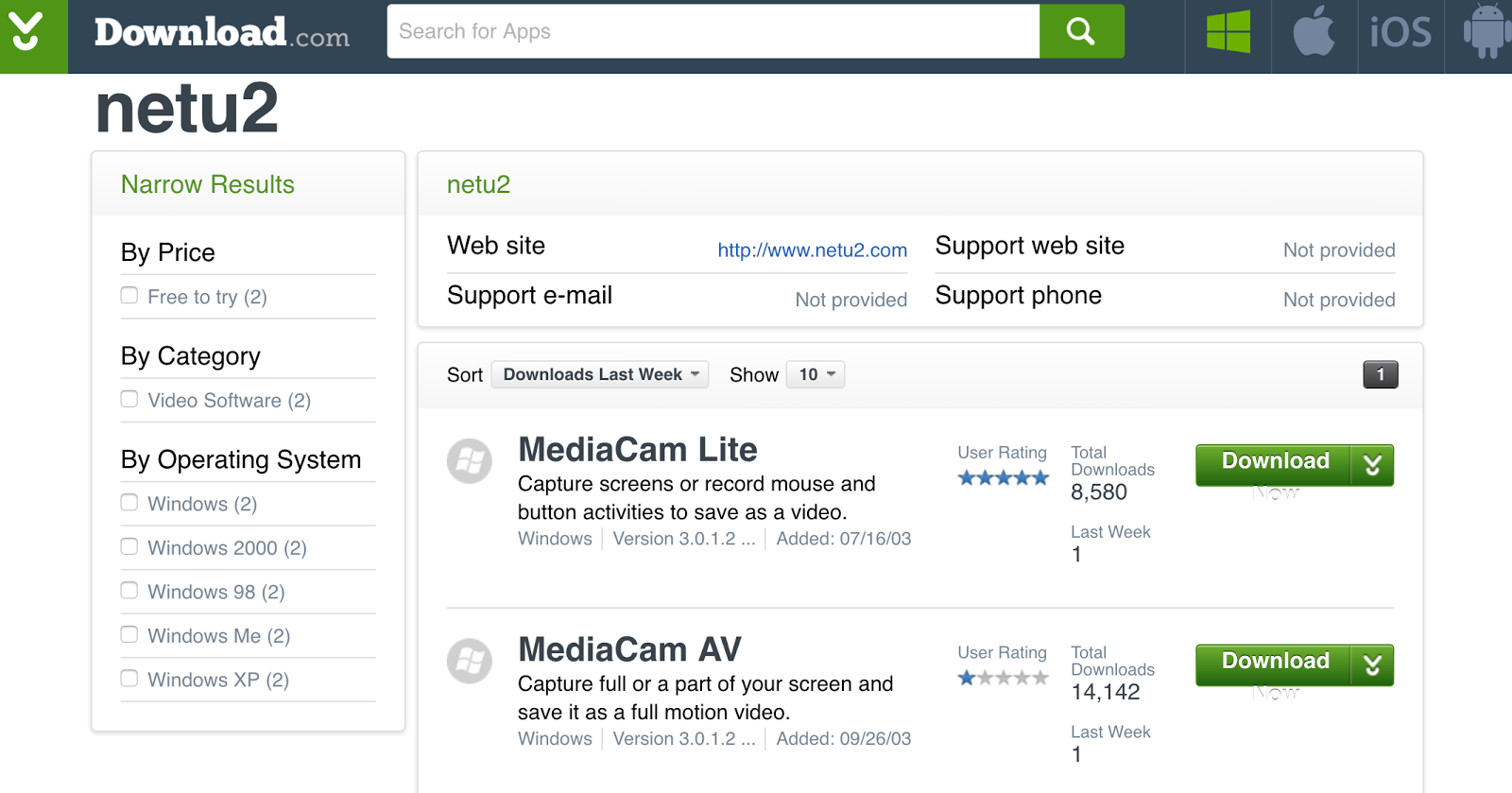This screenshot has height=793, width=1512.
Task: Tick the Windows Me filter checkbox
Action: pos(129,634)
